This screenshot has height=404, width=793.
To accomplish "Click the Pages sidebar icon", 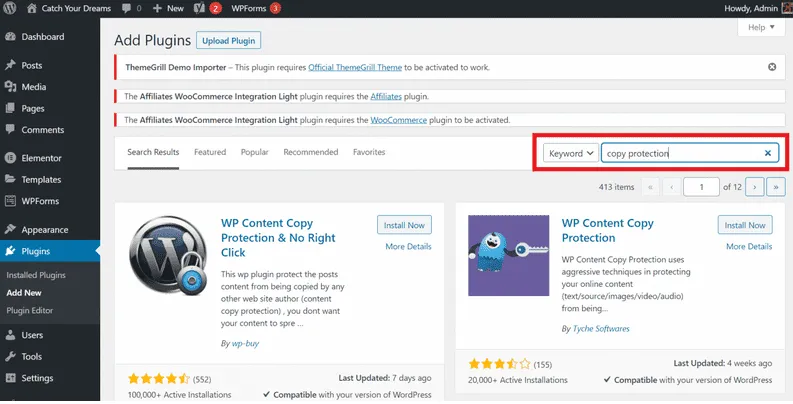I will point(10,108).
